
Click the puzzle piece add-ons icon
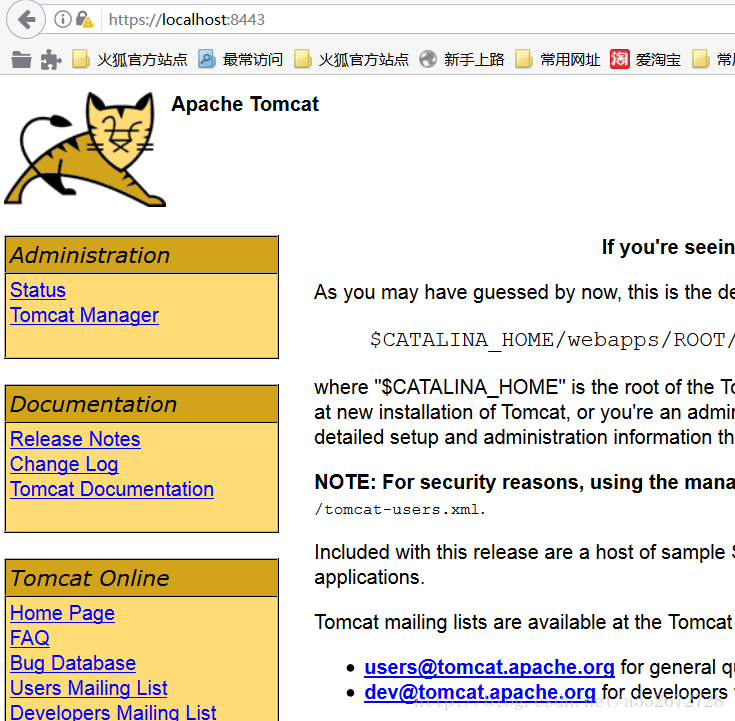click(x=51, y=60)
